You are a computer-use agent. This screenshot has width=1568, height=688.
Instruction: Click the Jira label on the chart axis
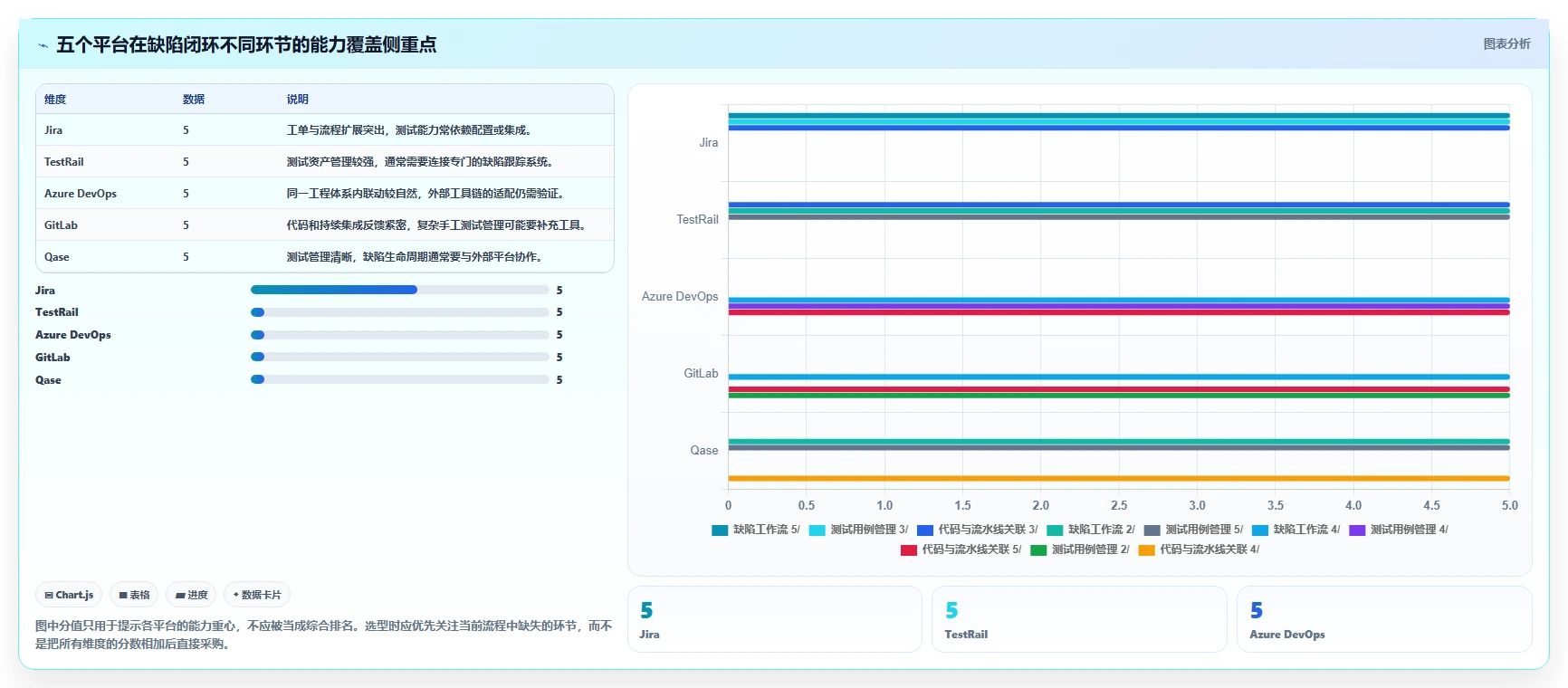click(709, 143)
